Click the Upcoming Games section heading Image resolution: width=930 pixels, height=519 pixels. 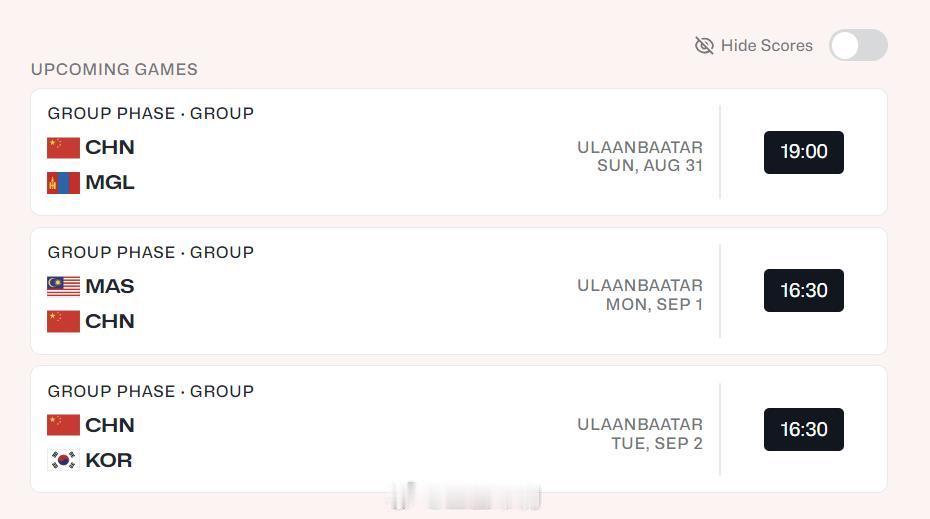(114, 69)
